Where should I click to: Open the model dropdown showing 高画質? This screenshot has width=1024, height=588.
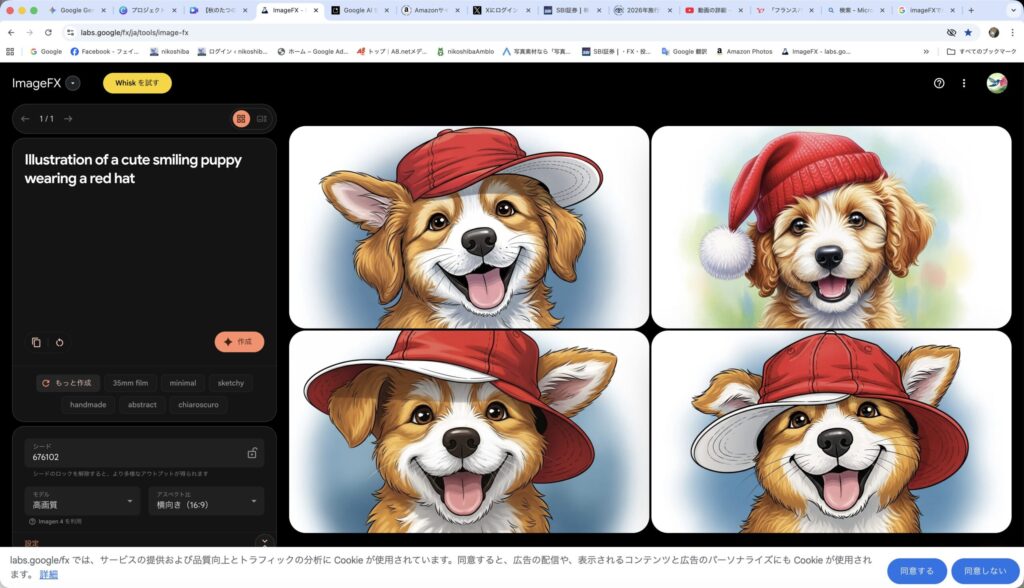(82, 501)
